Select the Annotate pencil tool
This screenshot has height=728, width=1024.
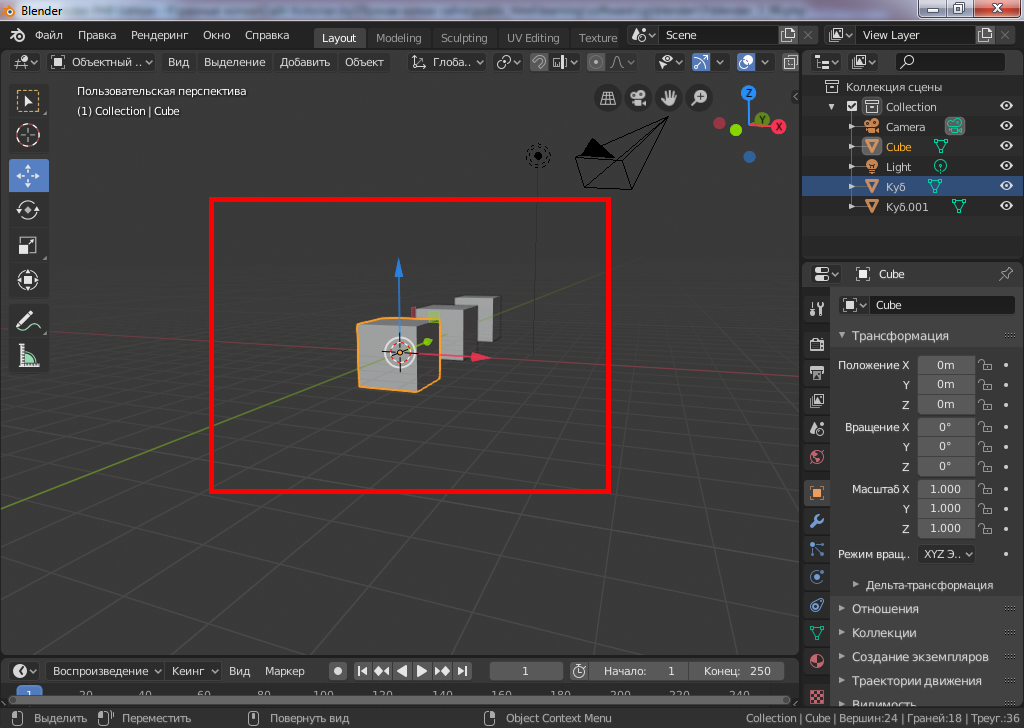pos(28,321)
